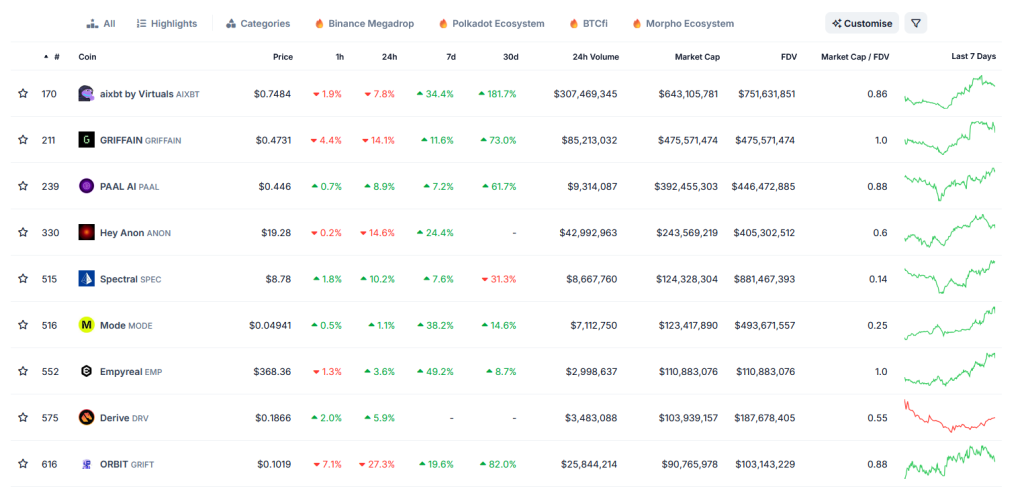Image resolution: width=1024 pixels, height=487 pixels.
Task: Select the Morpho Ecosystem category
Action: tap(683, 24)
